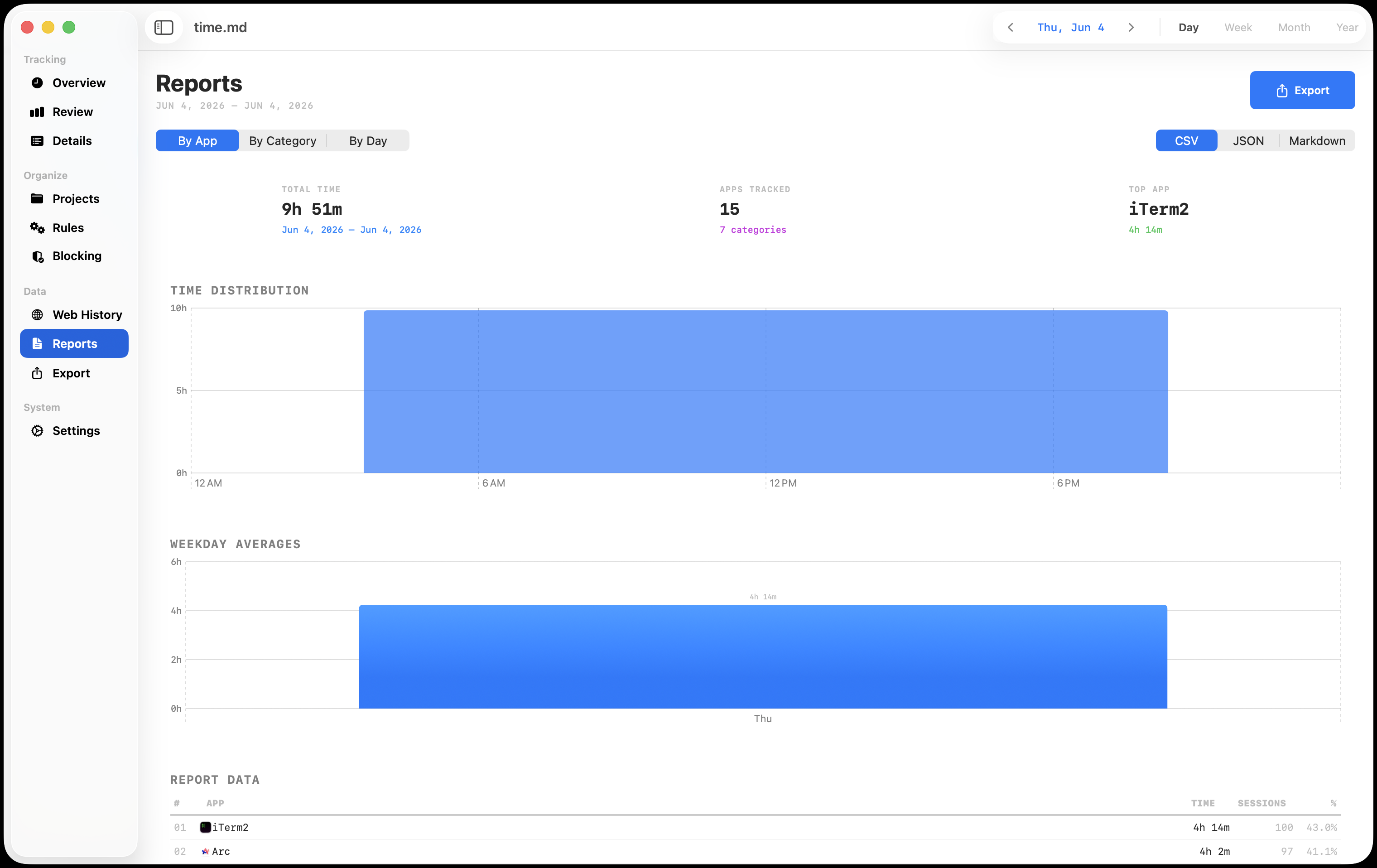Open the Rules sidebar item

click(x=74, y=227)
